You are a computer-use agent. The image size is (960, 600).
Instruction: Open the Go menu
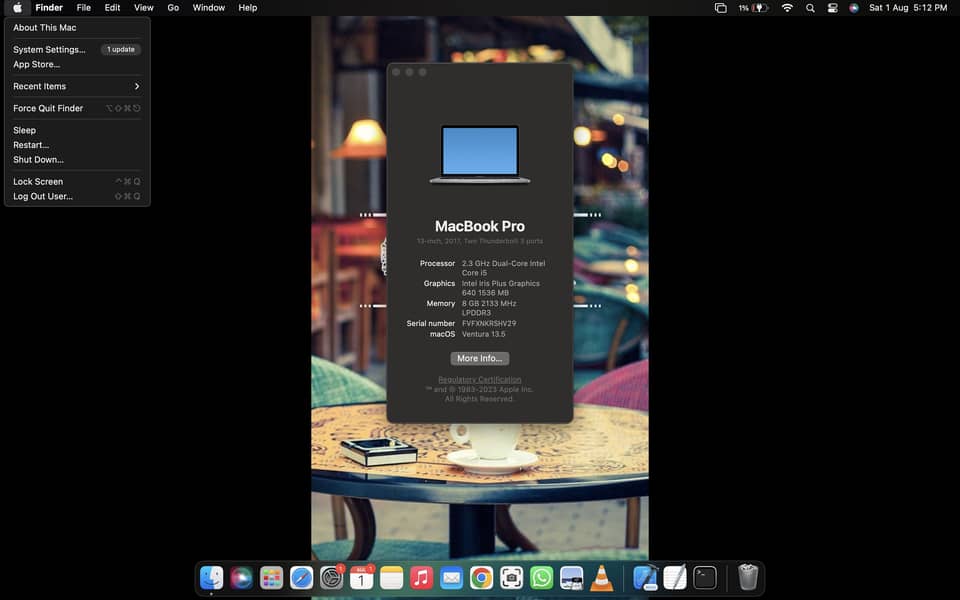(x=173, y=8)
